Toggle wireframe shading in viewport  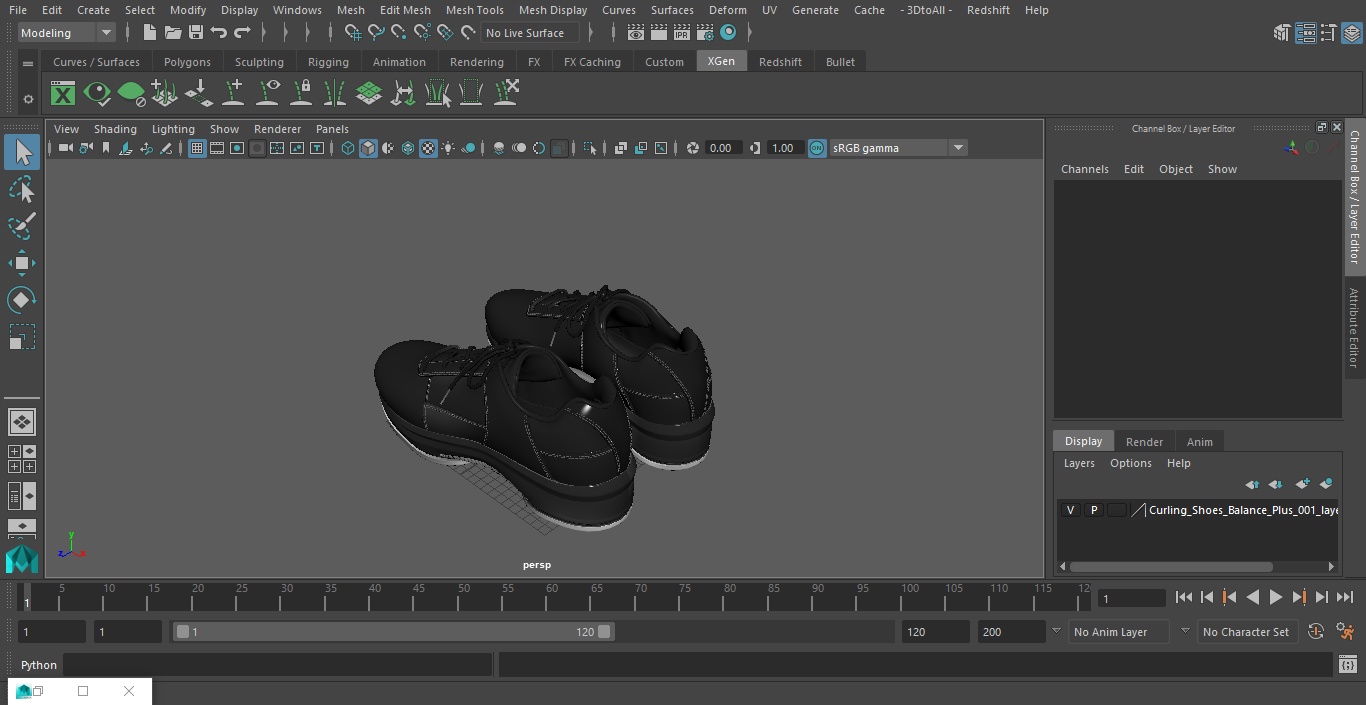pos(348,148)
